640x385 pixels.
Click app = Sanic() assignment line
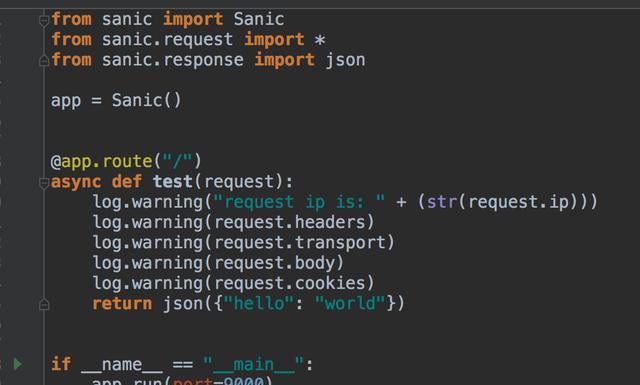[x=116, y=100]
